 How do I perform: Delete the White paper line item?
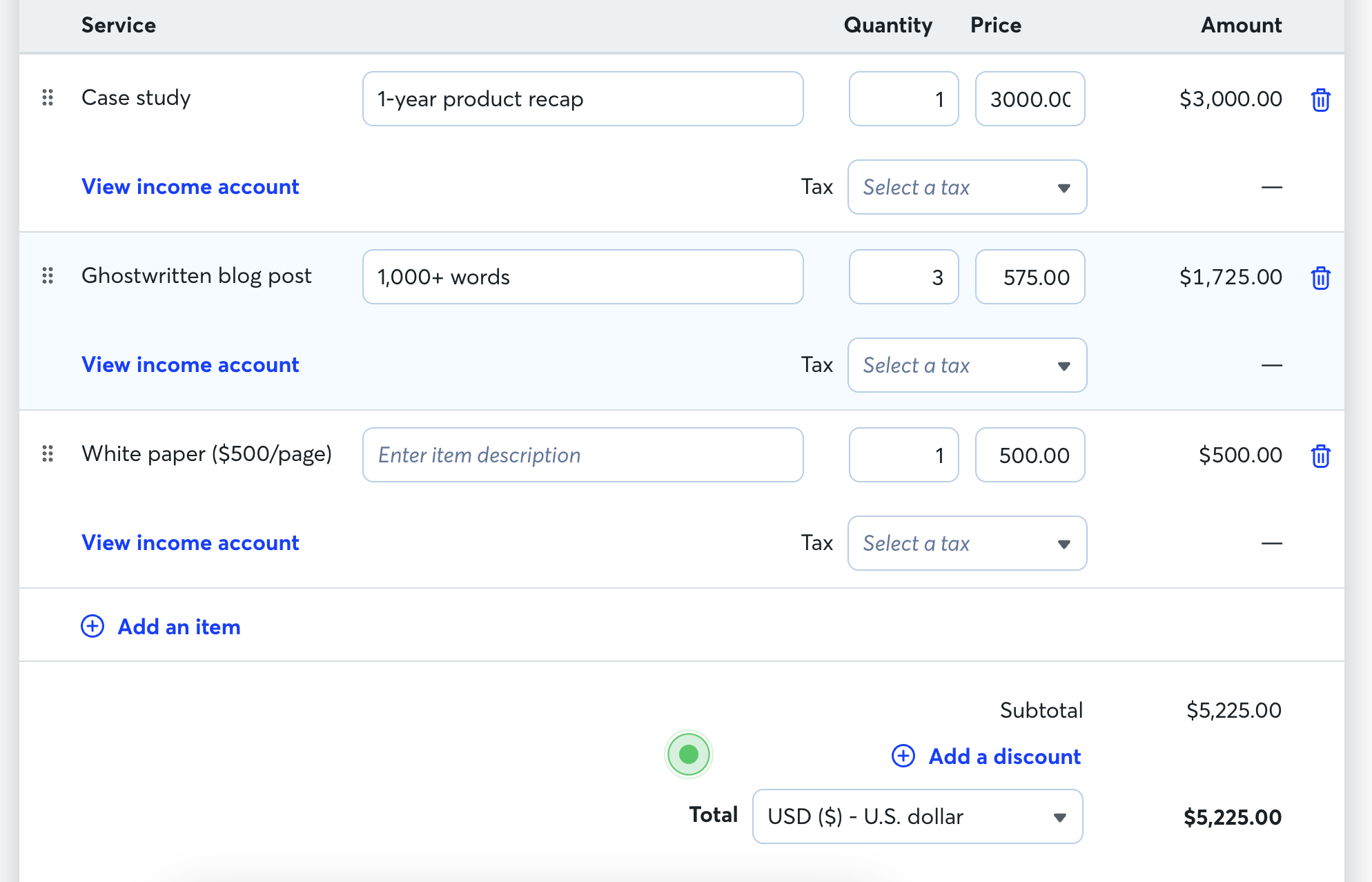tap(1320, 456)
